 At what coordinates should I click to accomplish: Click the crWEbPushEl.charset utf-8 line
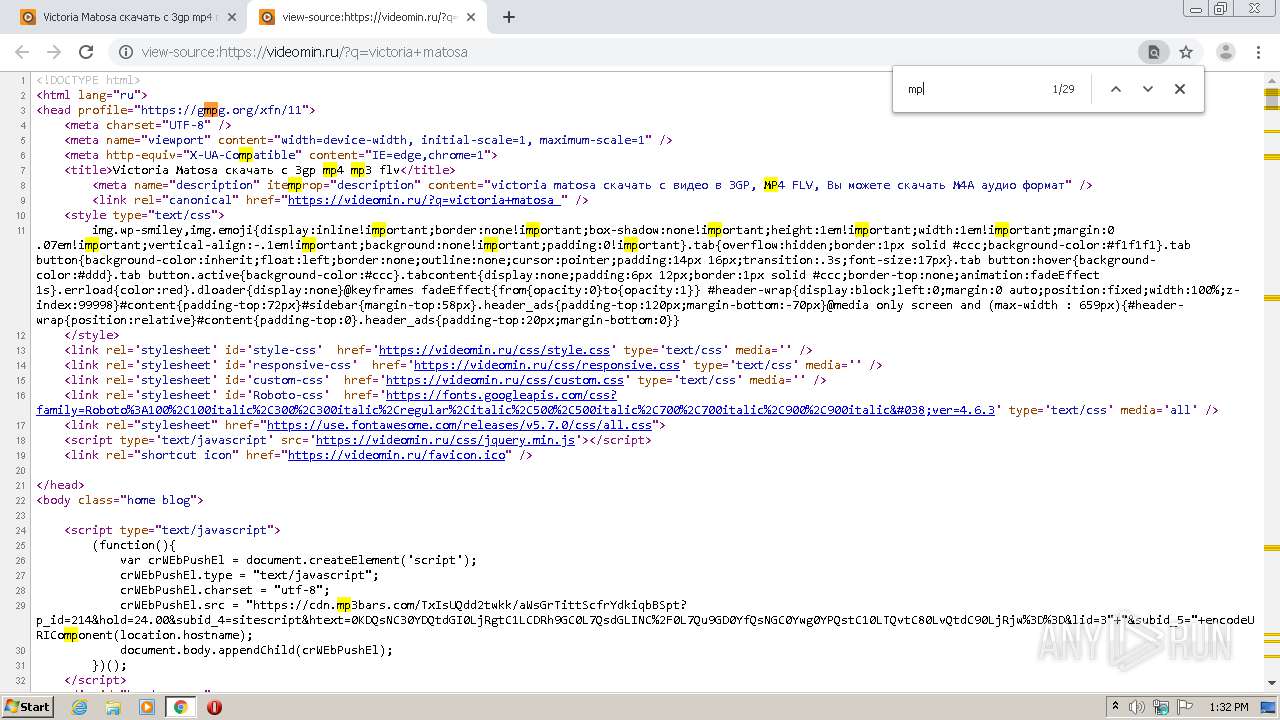pos(225,590)
